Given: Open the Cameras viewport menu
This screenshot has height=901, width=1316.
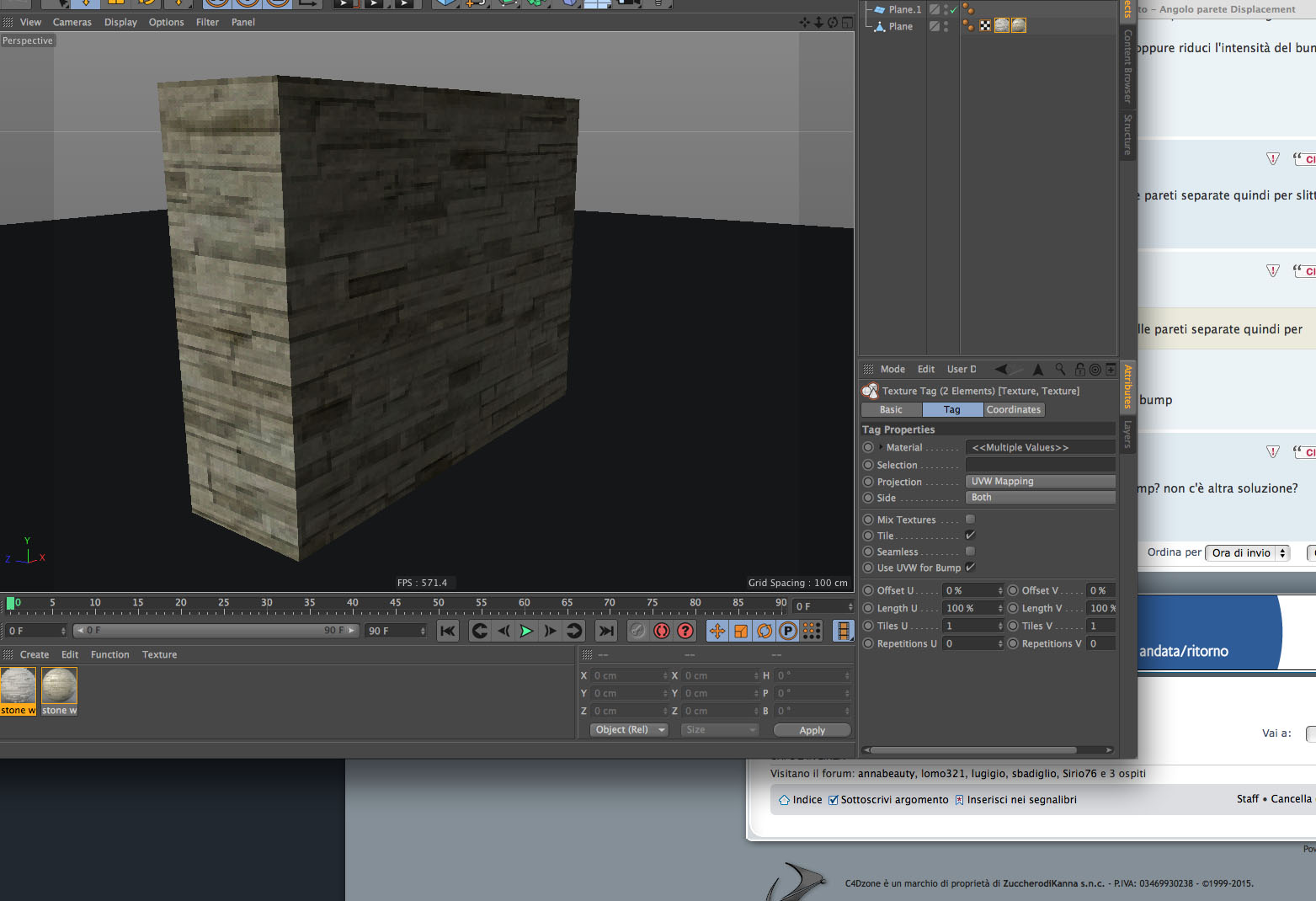Looking at the screenshot, I should point(72,22).
